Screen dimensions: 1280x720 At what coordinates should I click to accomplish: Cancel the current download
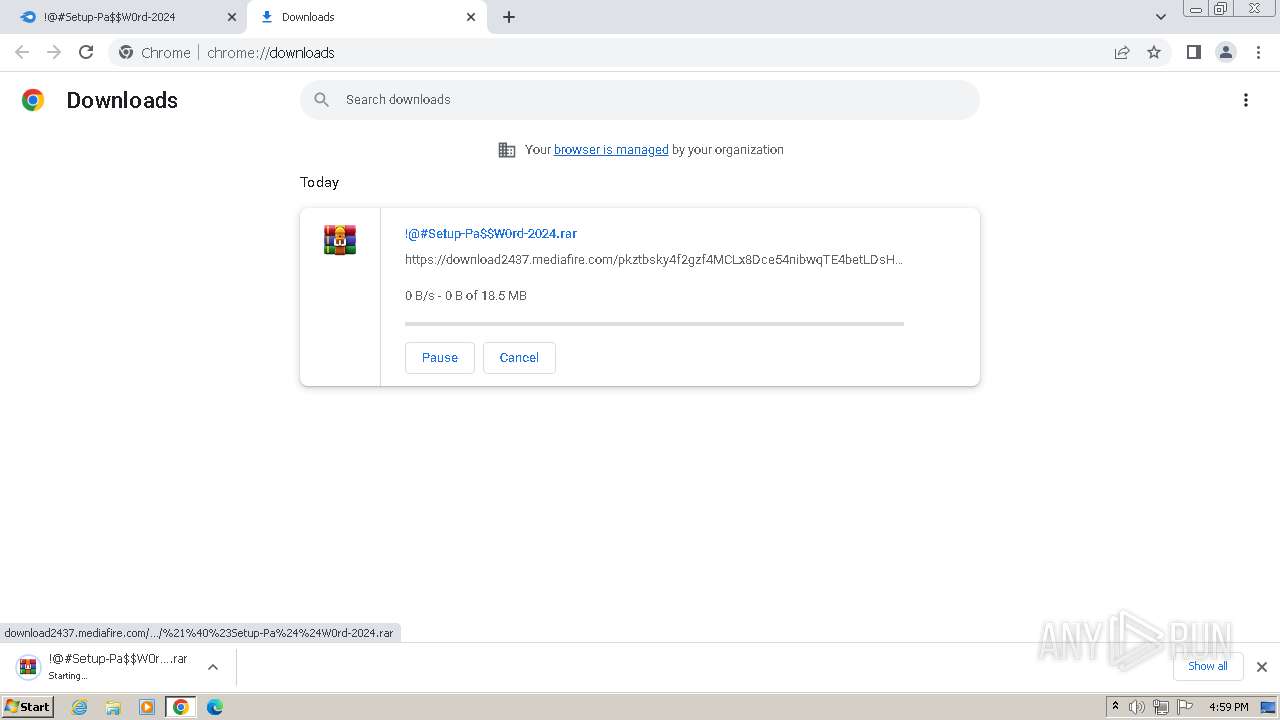519,358
